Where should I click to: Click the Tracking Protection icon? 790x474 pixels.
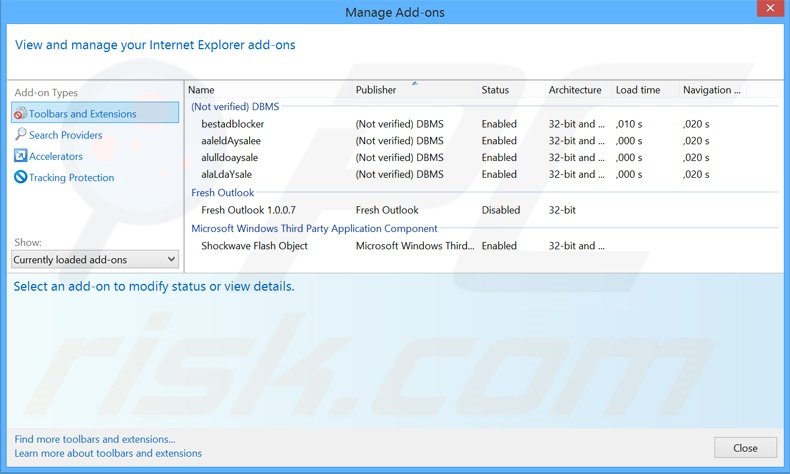tap(20, 178)
